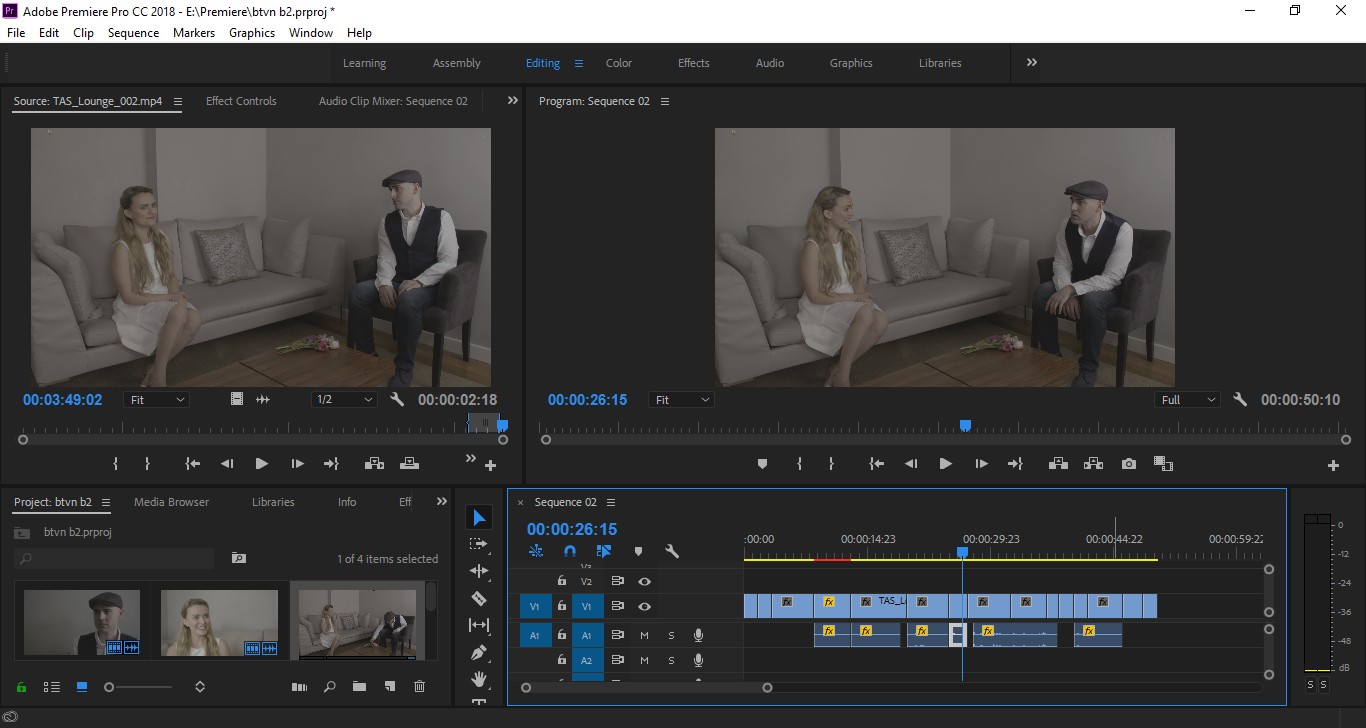The height and width of the screenshot is (728, 1366).
Task: Open the Sequence menu
Action: [133, 33]
